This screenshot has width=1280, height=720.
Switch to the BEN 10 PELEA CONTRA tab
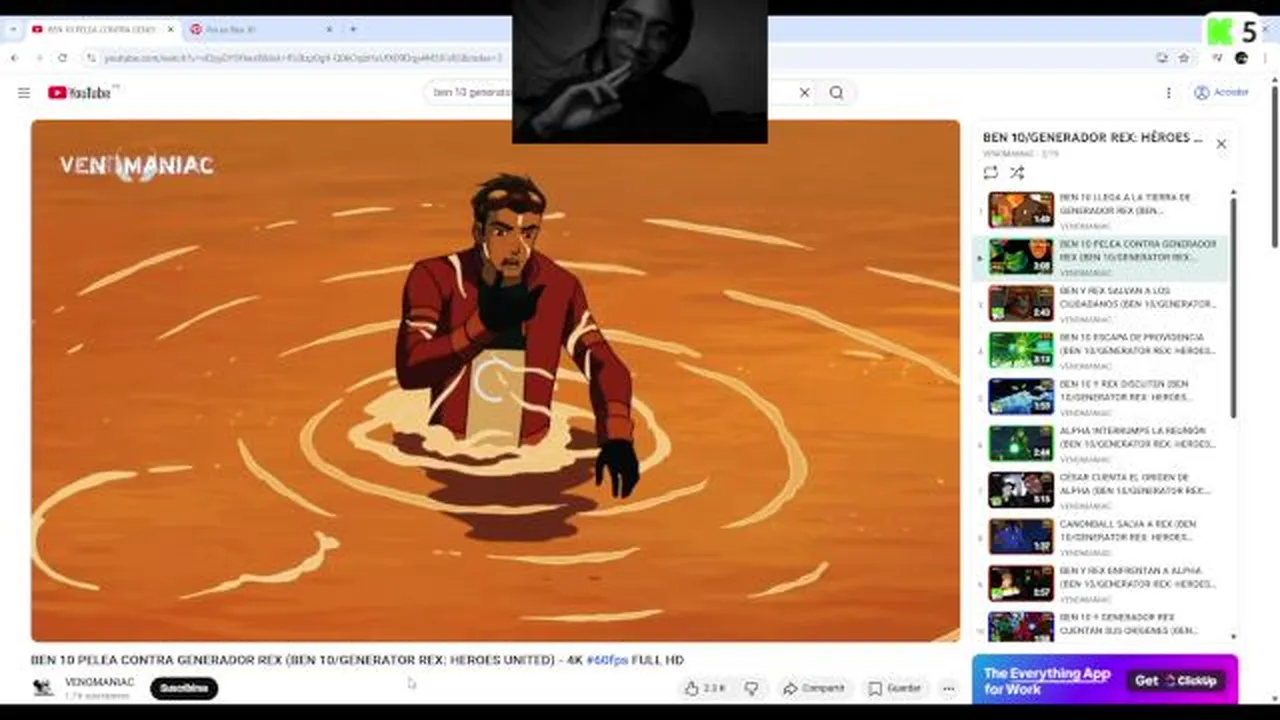tap(103, 29)
